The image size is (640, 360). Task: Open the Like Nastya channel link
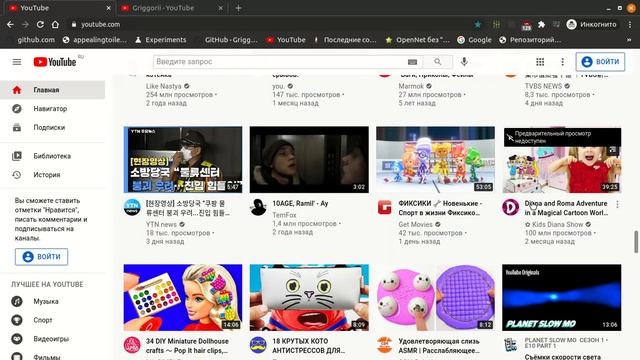coord(163,86)
